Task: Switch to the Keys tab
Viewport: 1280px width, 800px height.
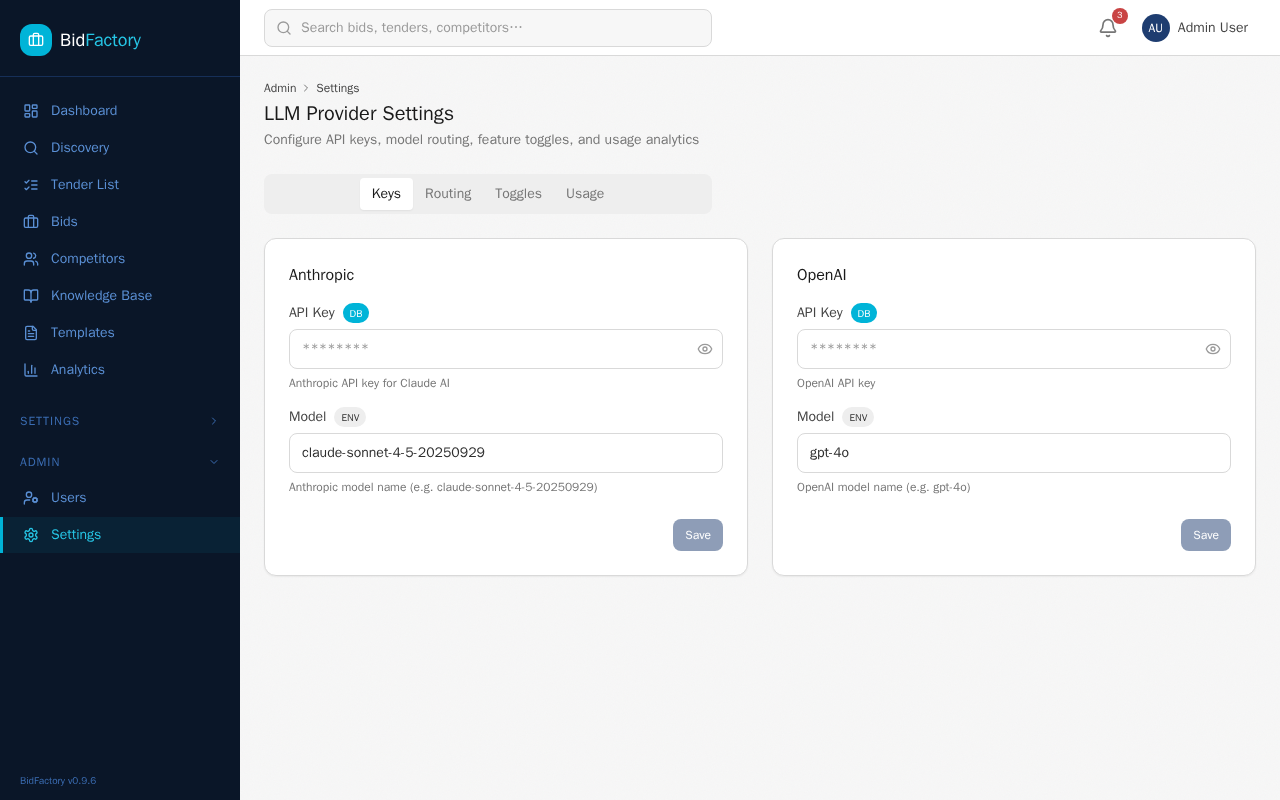Action: 386,194
